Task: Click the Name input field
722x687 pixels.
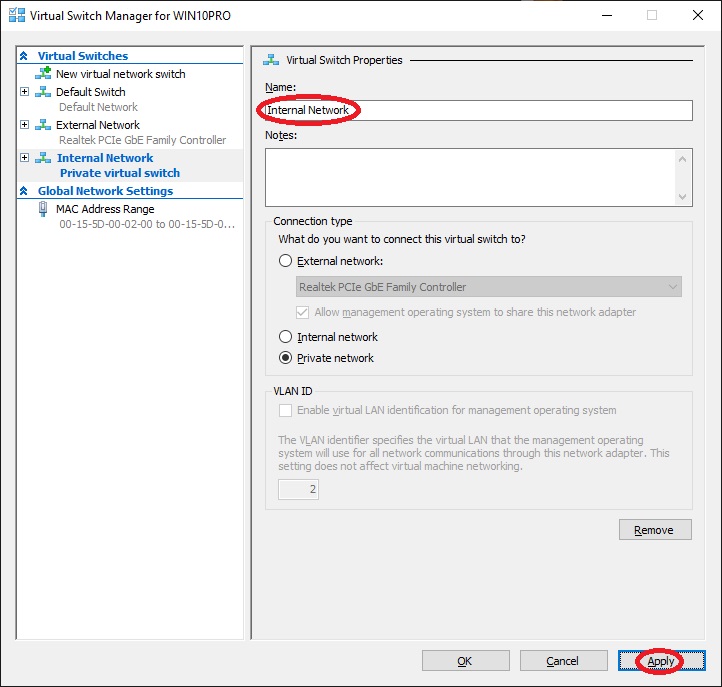Action: [x=478, y=111]
